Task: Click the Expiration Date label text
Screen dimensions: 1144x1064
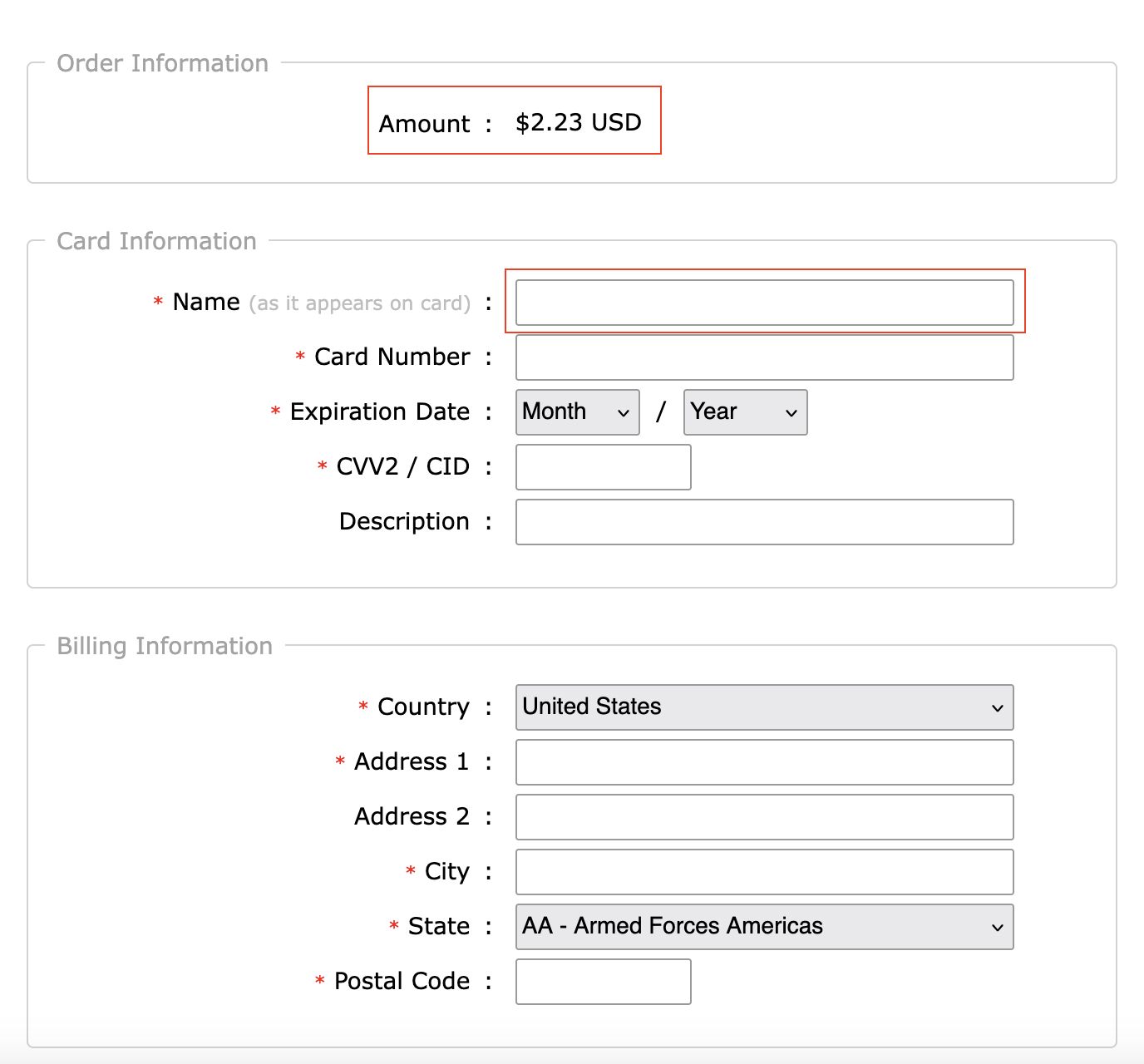Action: pos(379,411)
